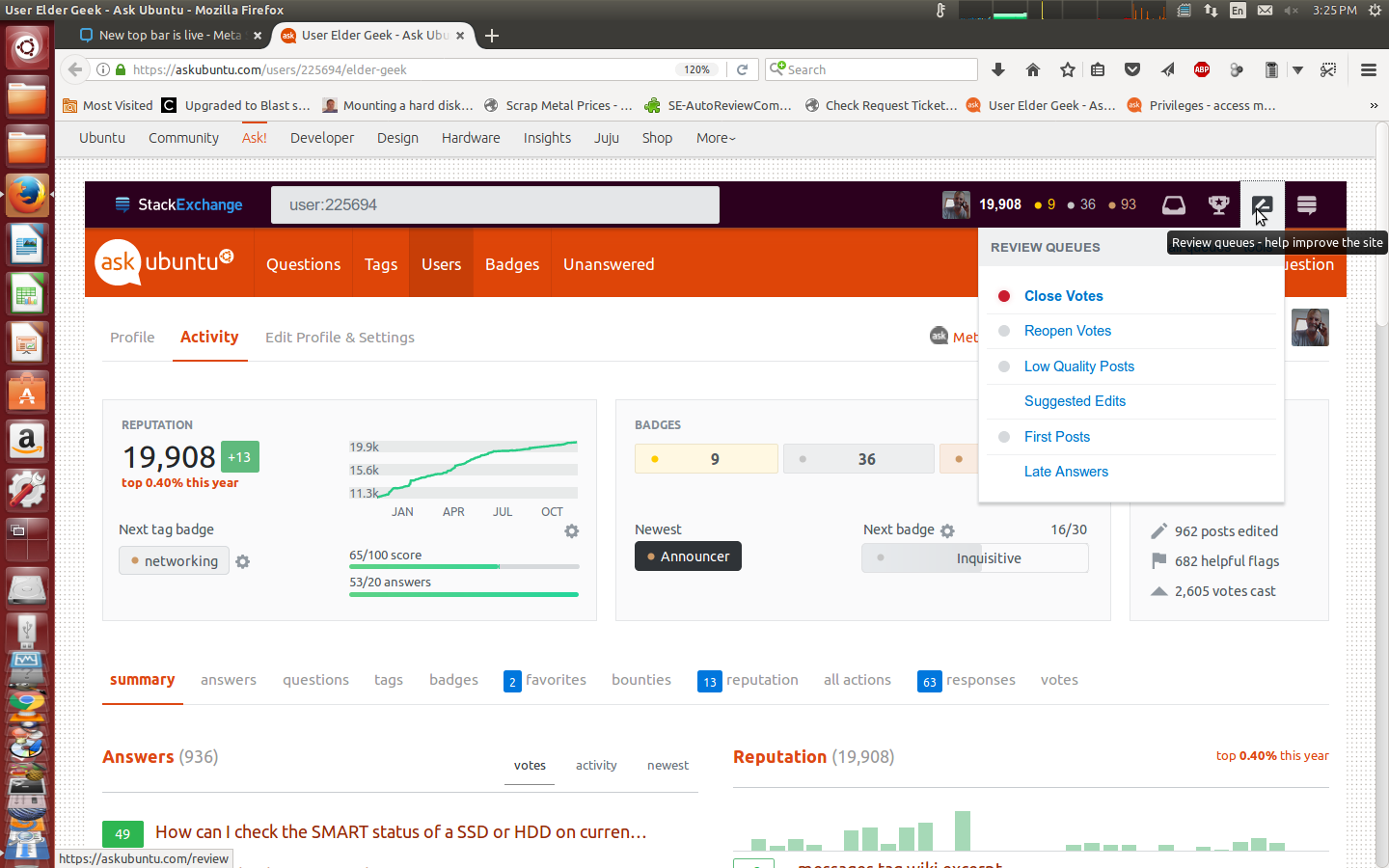Click gear icon next to Next badge

[947, 530]
